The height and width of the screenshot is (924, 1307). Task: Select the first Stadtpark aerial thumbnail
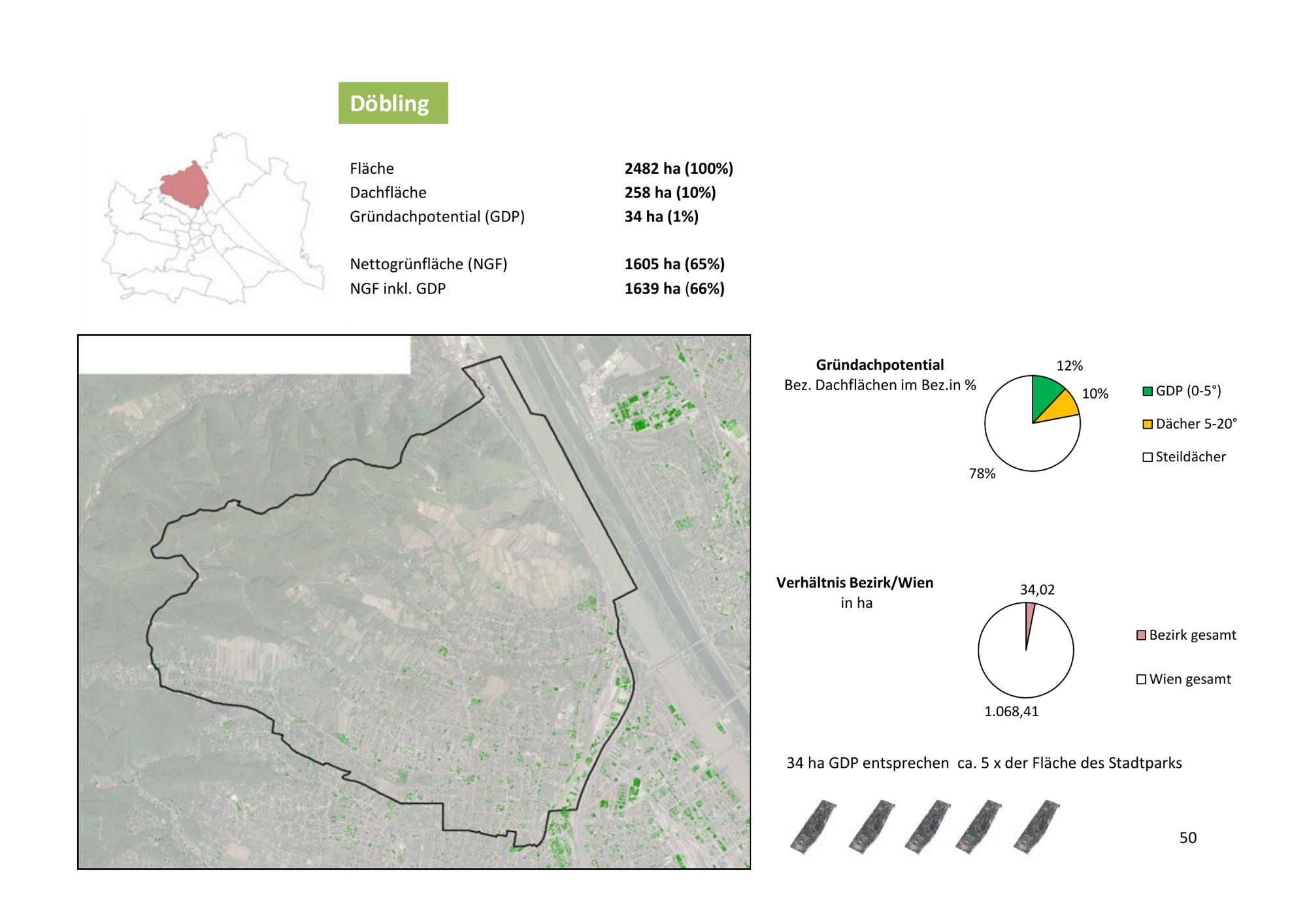[x=812, y=826]
